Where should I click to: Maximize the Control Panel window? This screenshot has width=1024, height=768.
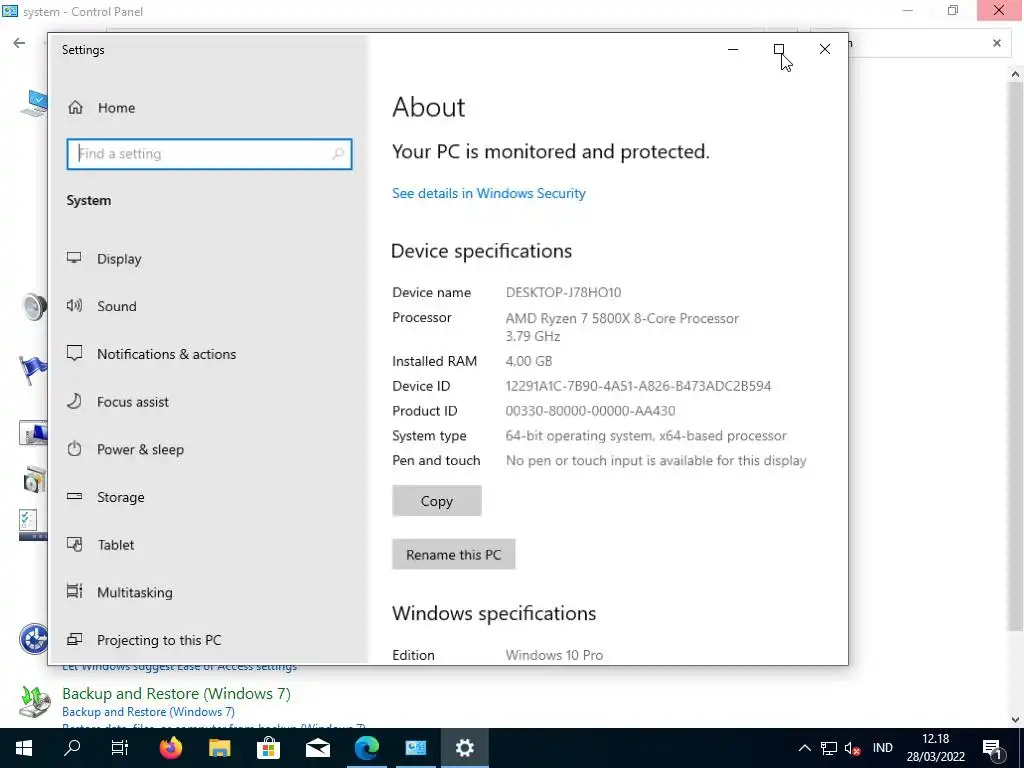[x=953, y=10]
